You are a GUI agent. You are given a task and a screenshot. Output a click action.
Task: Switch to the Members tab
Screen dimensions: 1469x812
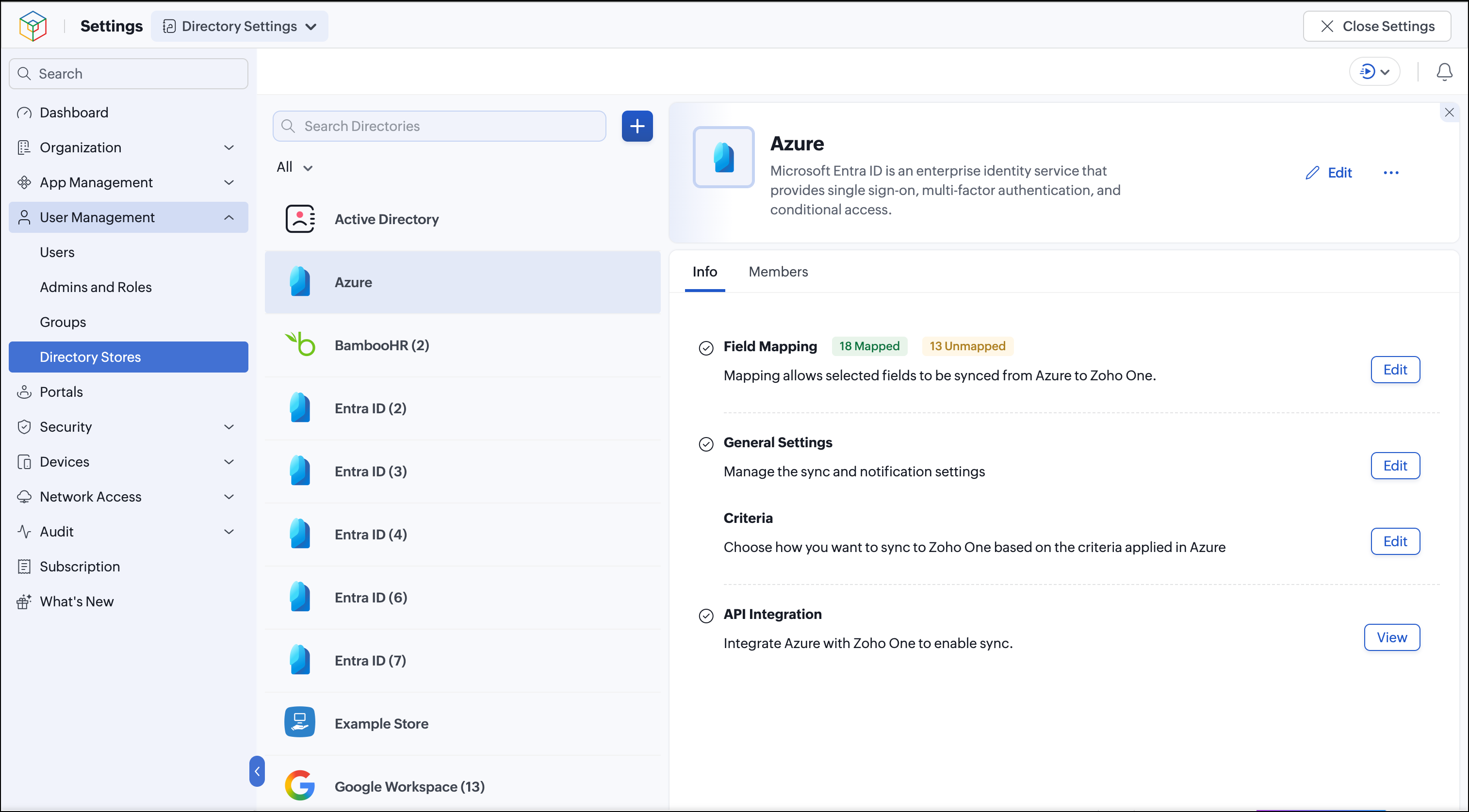click(x=778, y=272)
